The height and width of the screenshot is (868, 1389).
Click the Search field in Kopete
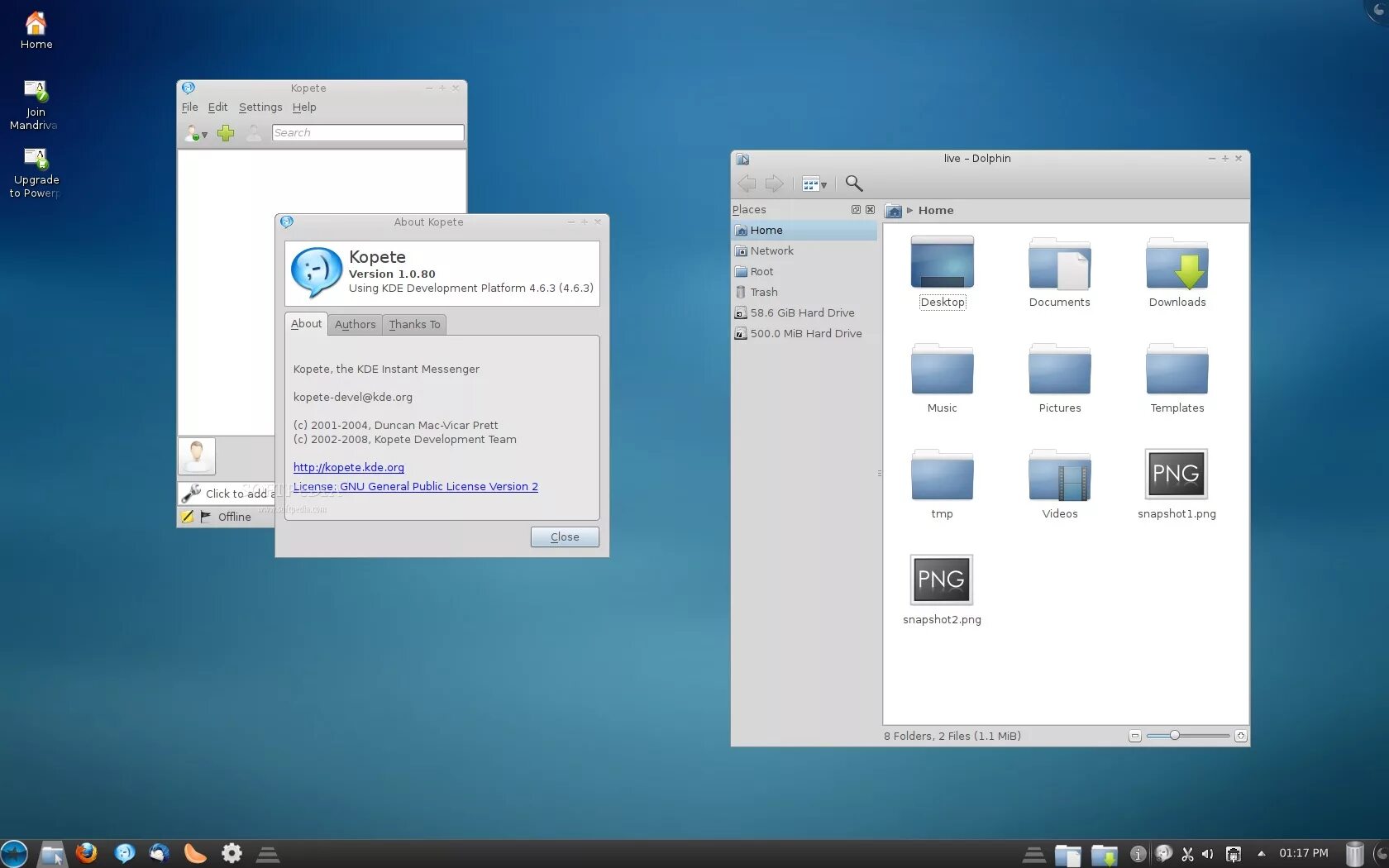[x=368, y=133]
